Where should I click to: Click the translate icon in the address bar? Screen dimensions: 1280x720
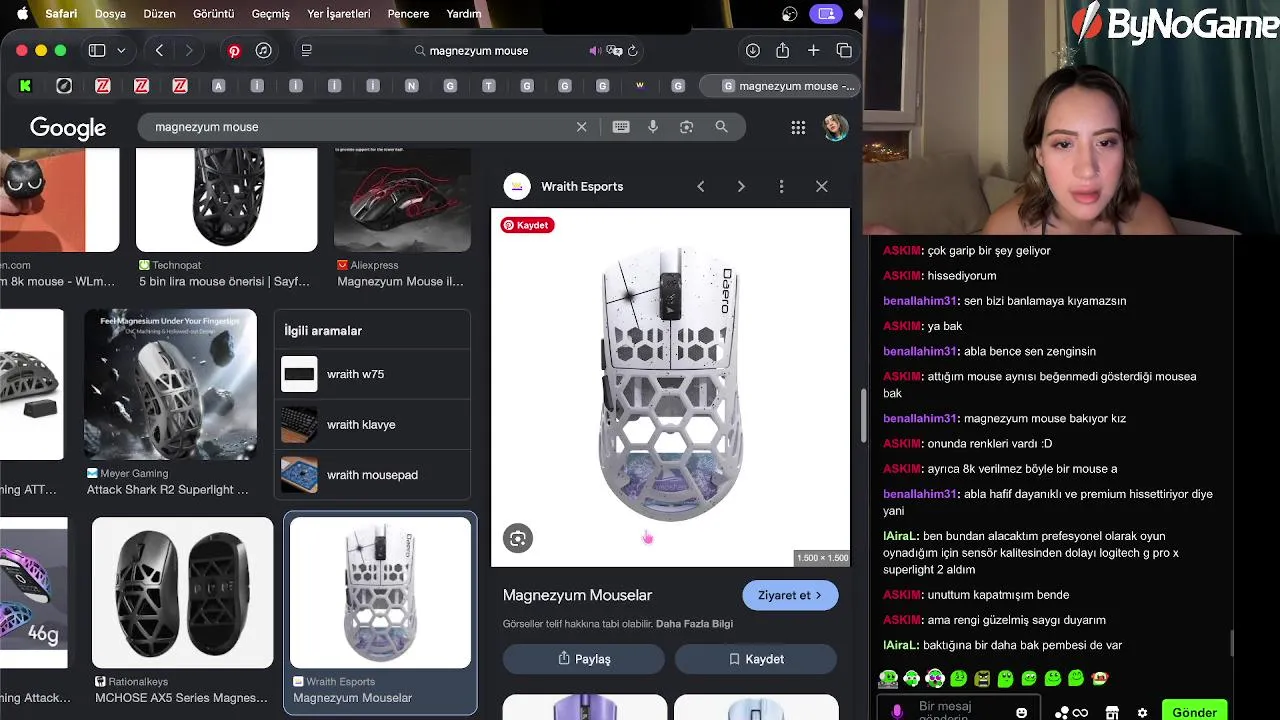tap(614, 51)
